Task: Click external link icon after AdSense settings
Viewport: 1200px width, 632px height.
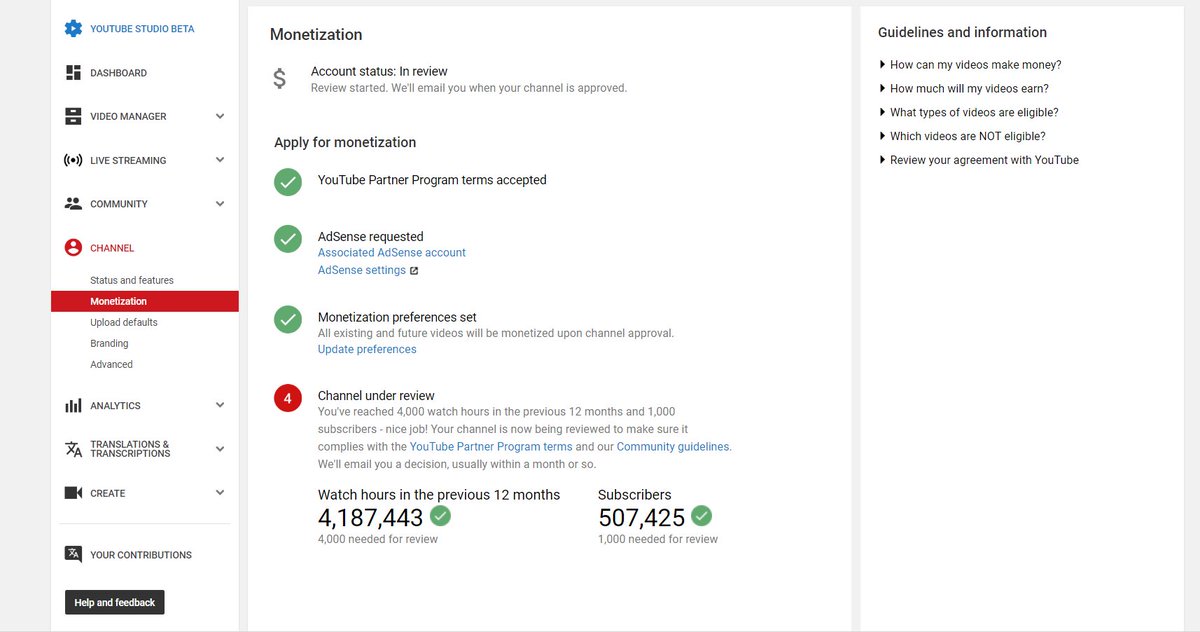Action: [x=414, y=271]
